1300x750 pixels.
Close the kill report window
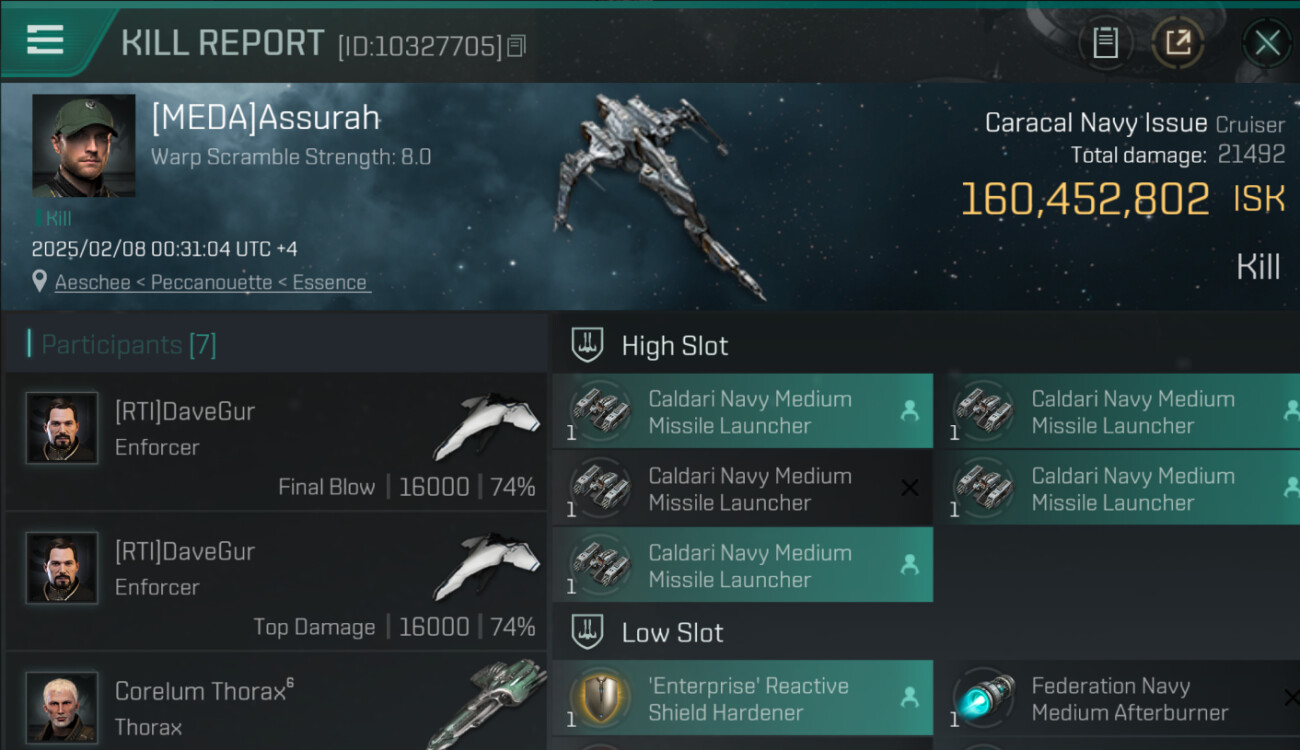pos(1267,43)
